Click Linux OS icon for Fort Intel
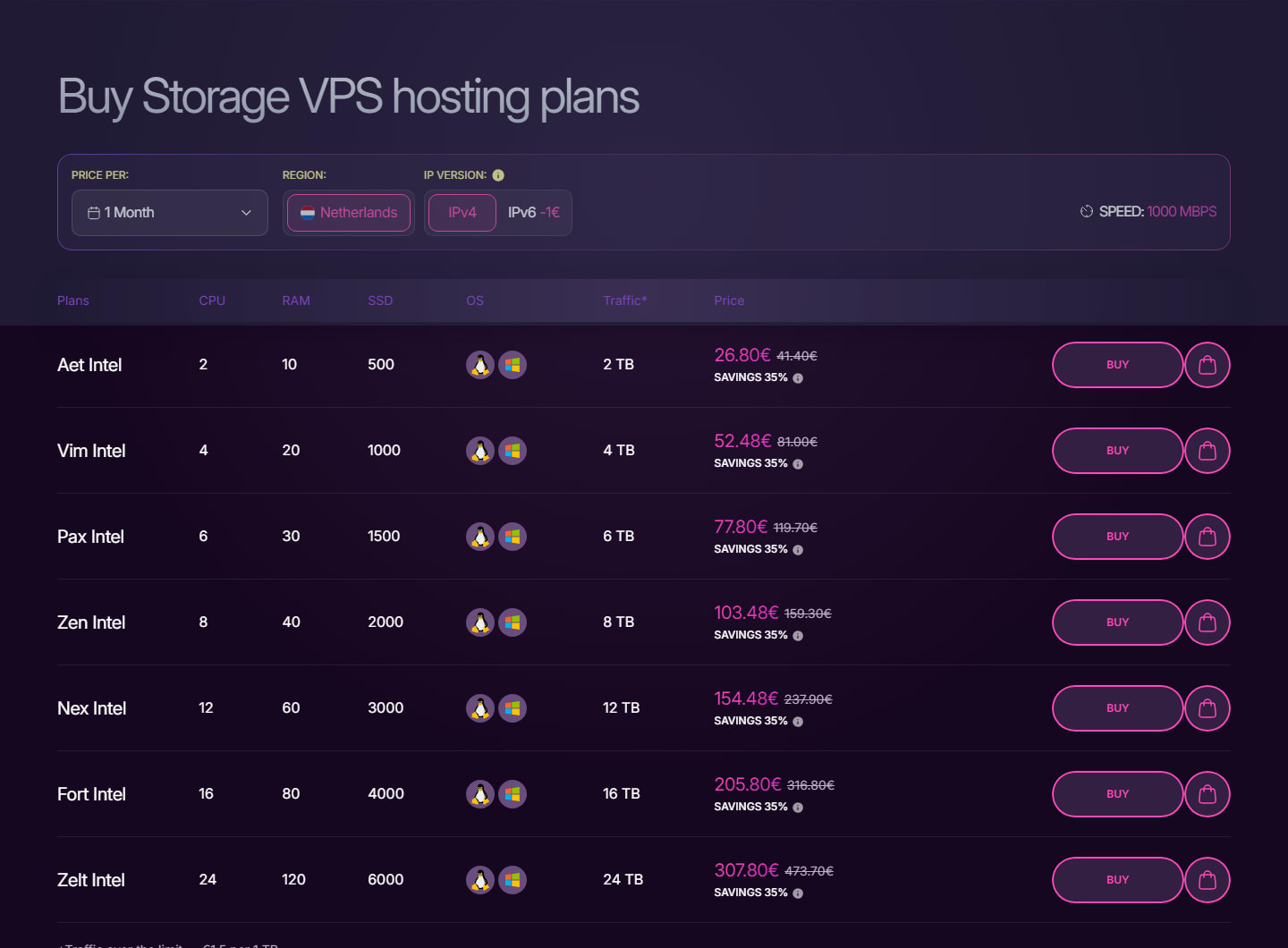 pyautogui.click(x=480, y=794)
